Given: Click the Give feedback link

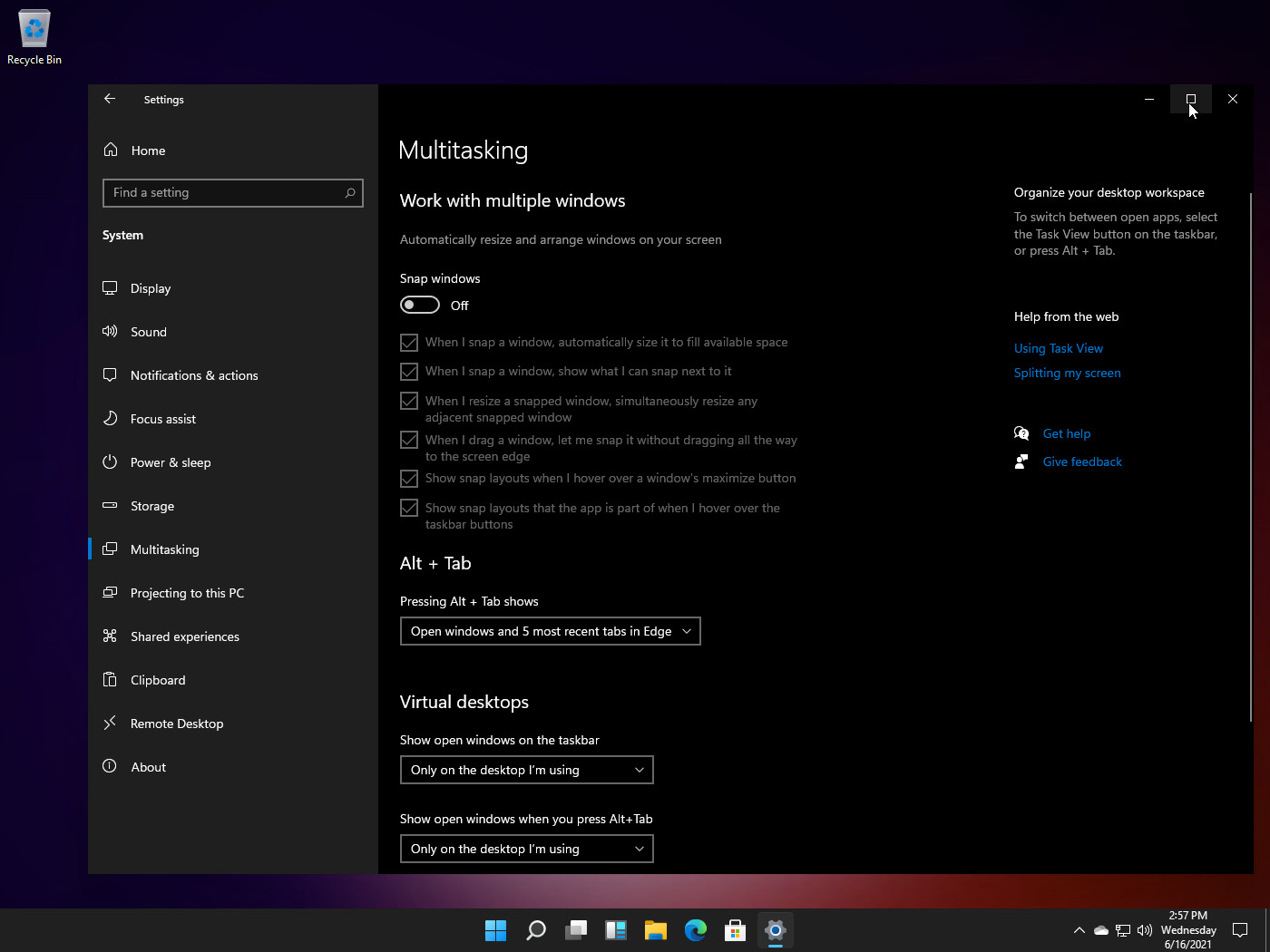Looking at the screenshot, I should pyautogui.click(x=1082, y=462).
